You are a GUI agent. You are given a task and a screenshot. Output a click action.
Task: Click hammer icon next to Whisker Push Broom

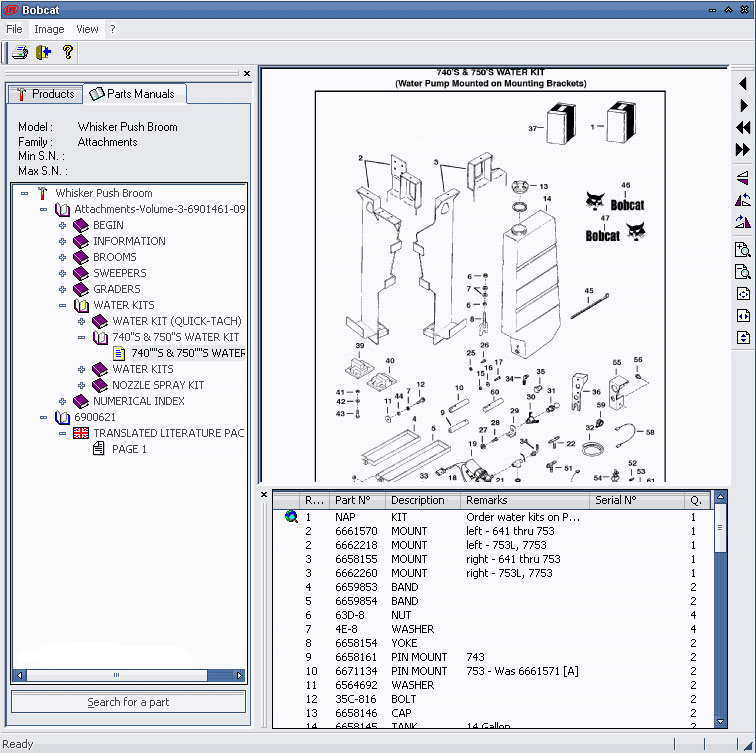pyautogui.click(x=42, y=193)
